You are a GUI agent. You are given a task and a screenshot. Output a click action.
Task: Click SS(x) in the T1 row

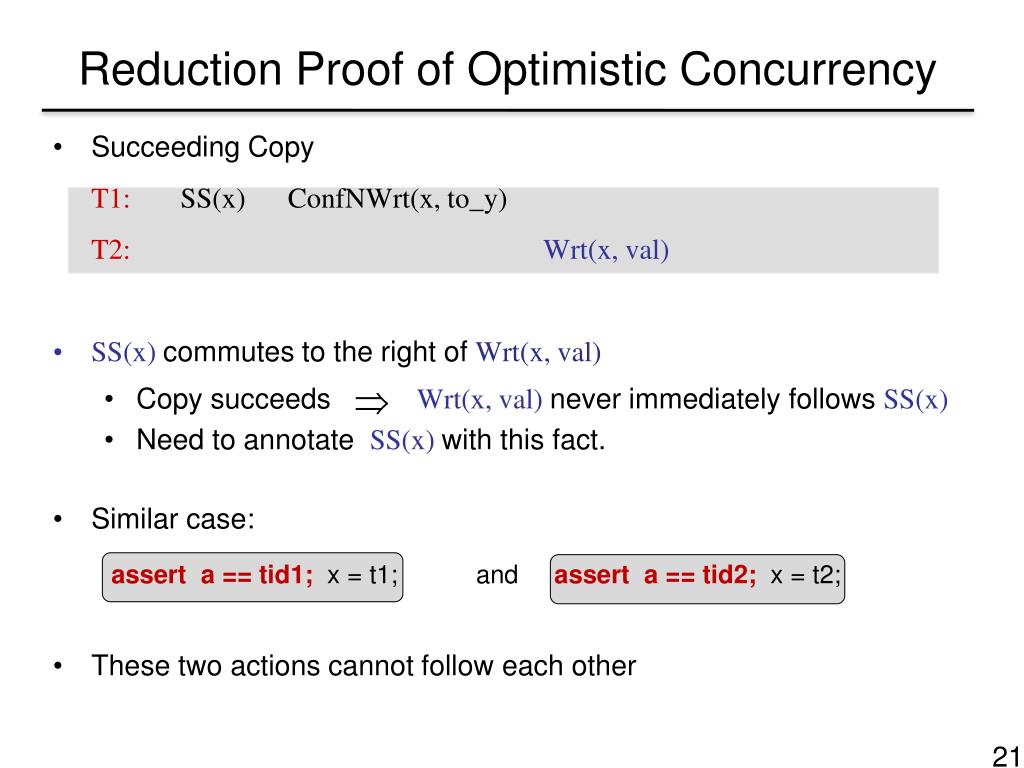(213, 199)
